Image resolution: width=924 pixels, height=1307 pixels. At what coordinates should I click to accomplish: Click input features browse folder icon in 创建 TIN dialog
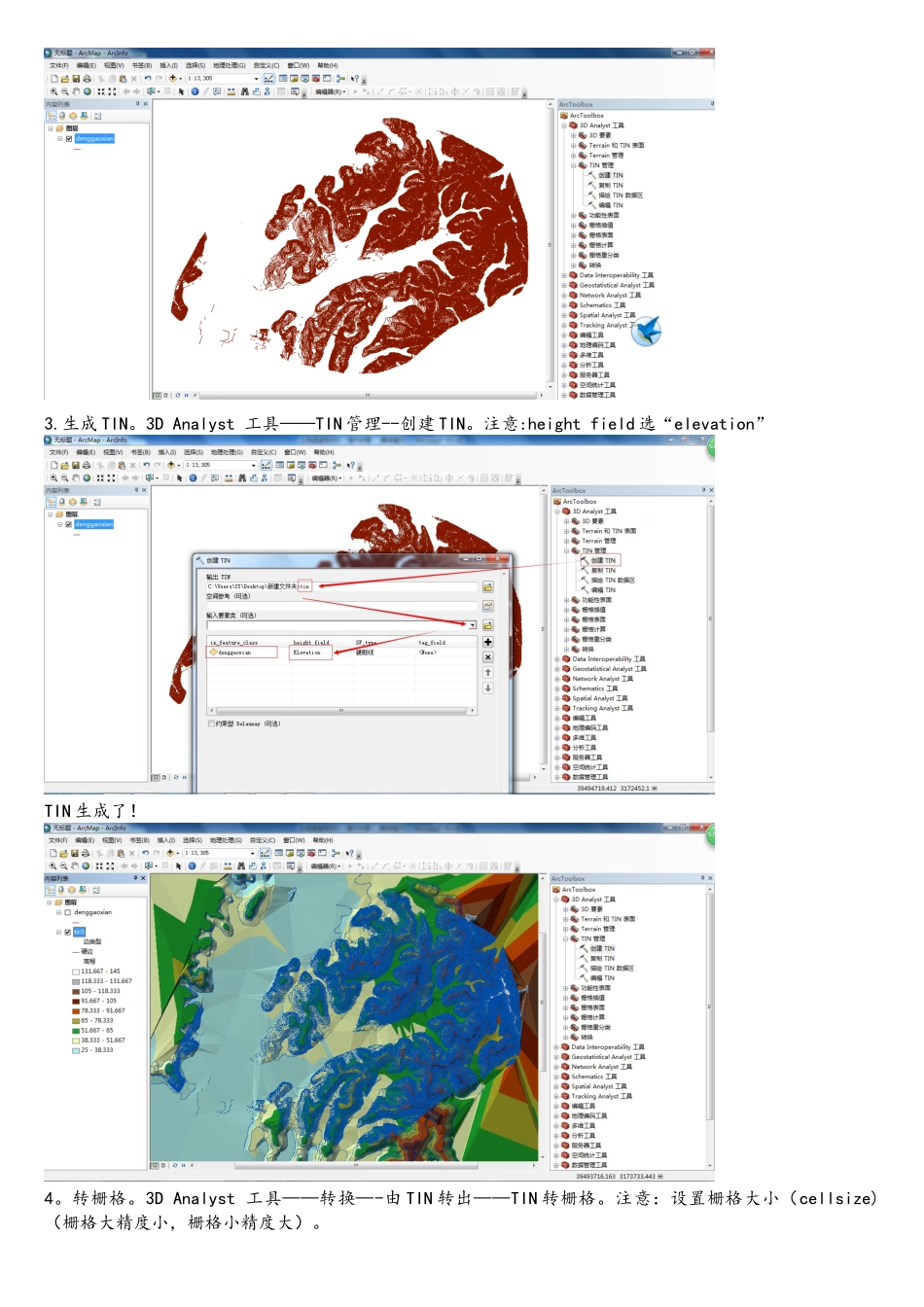click(x=487, y=625)
